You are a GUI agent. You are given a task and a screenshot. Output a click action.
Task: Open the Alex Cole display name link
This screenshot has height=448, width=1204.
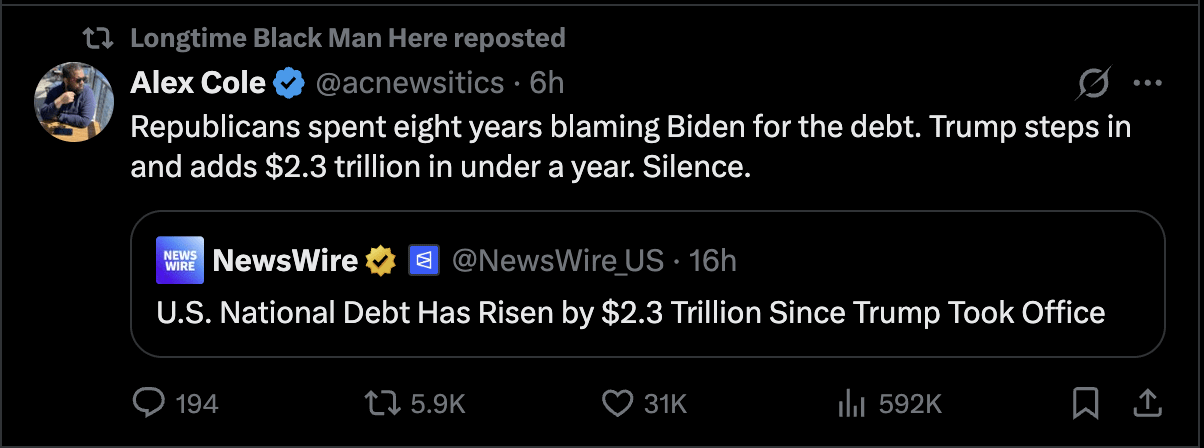pos(198,83)
